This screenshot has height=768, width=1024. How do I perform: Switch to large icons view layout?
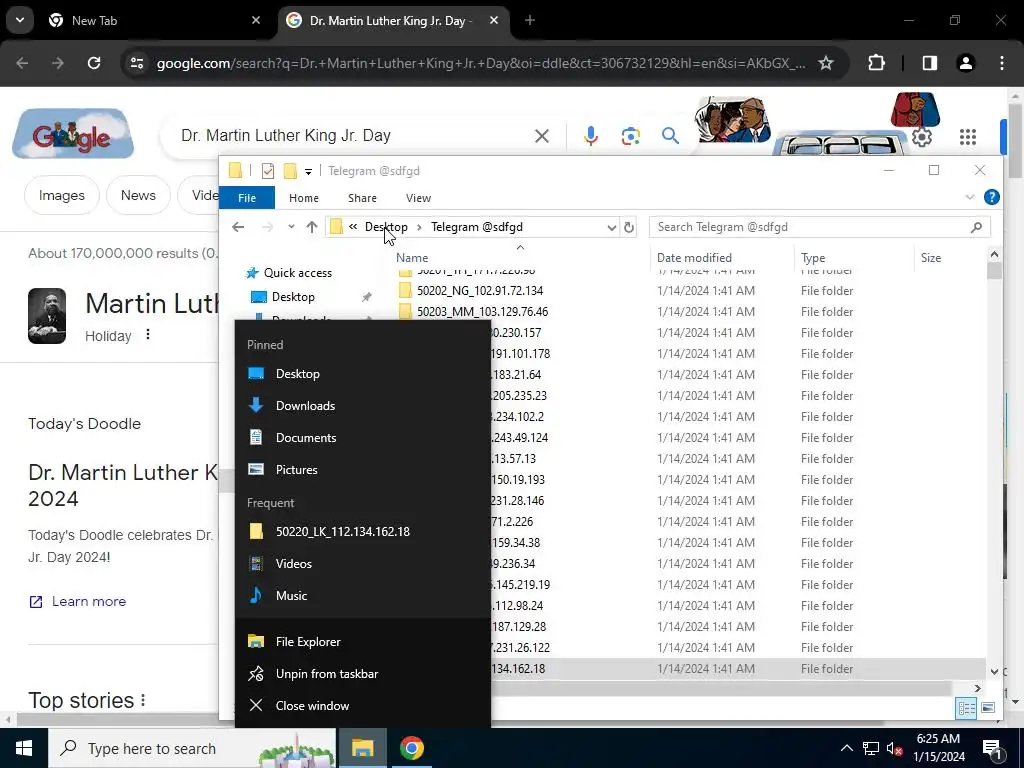pos(988,708)
